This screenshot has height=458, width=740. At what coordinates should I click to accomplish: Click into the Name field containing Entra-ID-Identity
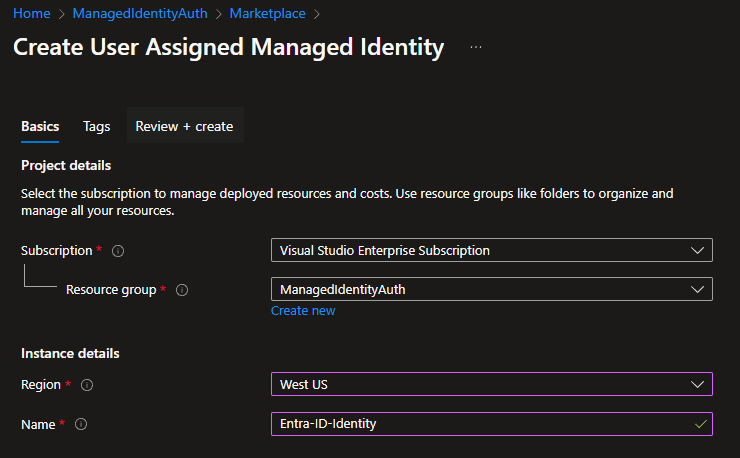click(x=480, y=424)
